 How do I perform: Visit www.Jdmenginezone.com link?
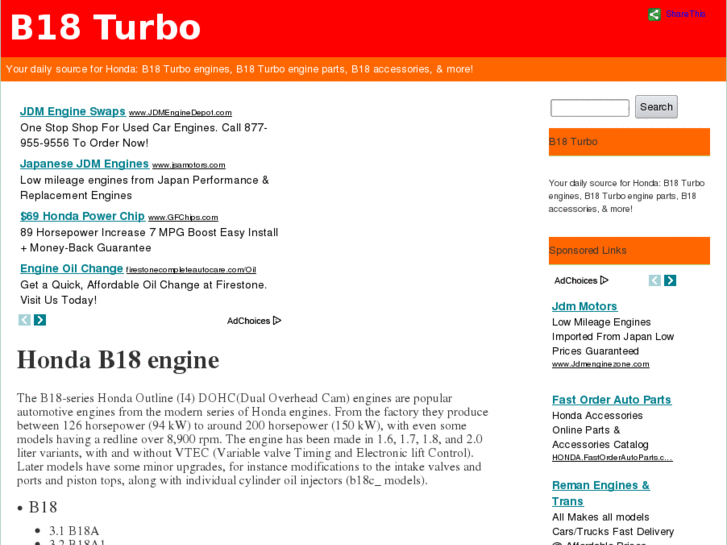point(600,365)
